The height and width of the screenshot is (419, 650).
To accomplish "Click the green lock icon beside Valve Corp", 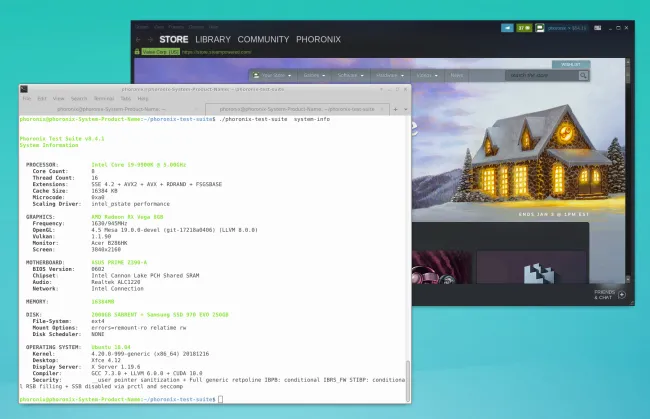I will (137, 52).
